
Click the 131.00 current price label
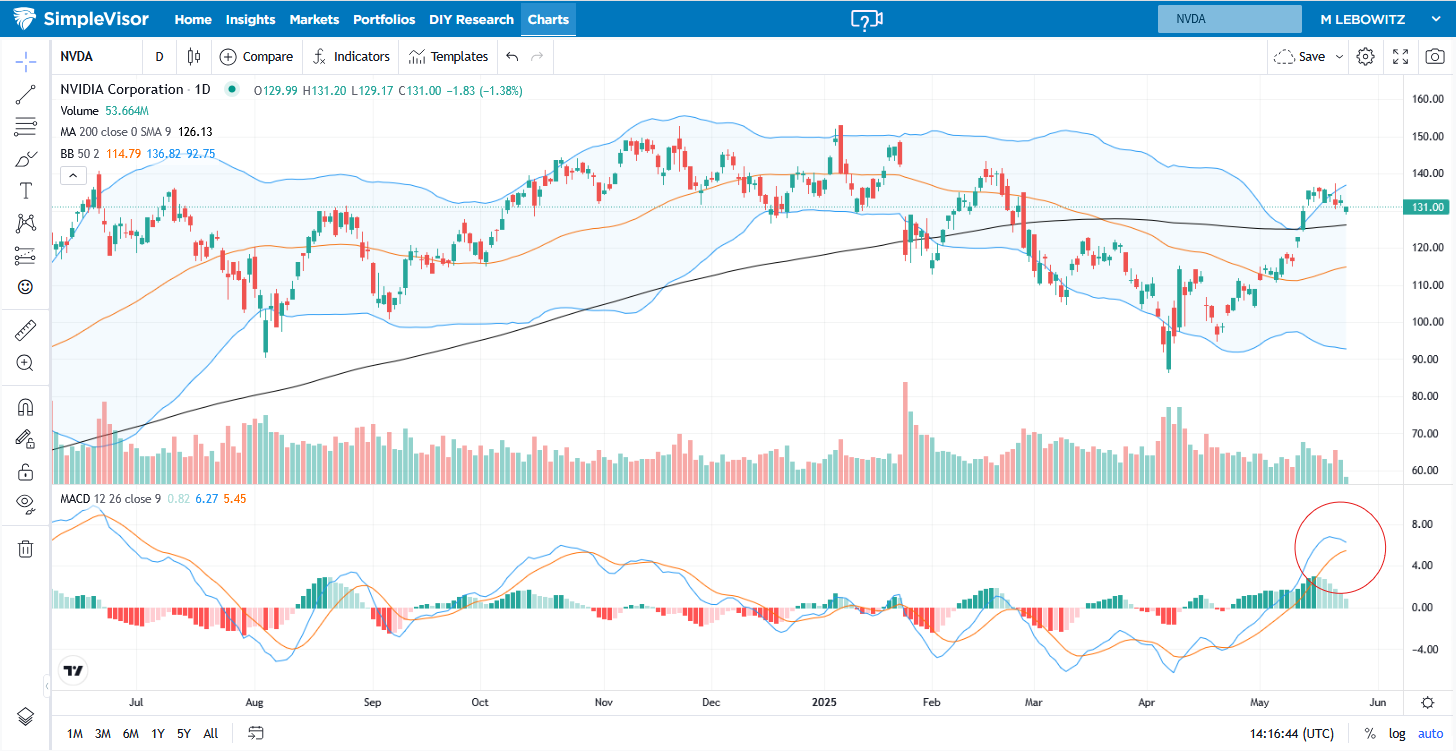(x=1426, y=207)
